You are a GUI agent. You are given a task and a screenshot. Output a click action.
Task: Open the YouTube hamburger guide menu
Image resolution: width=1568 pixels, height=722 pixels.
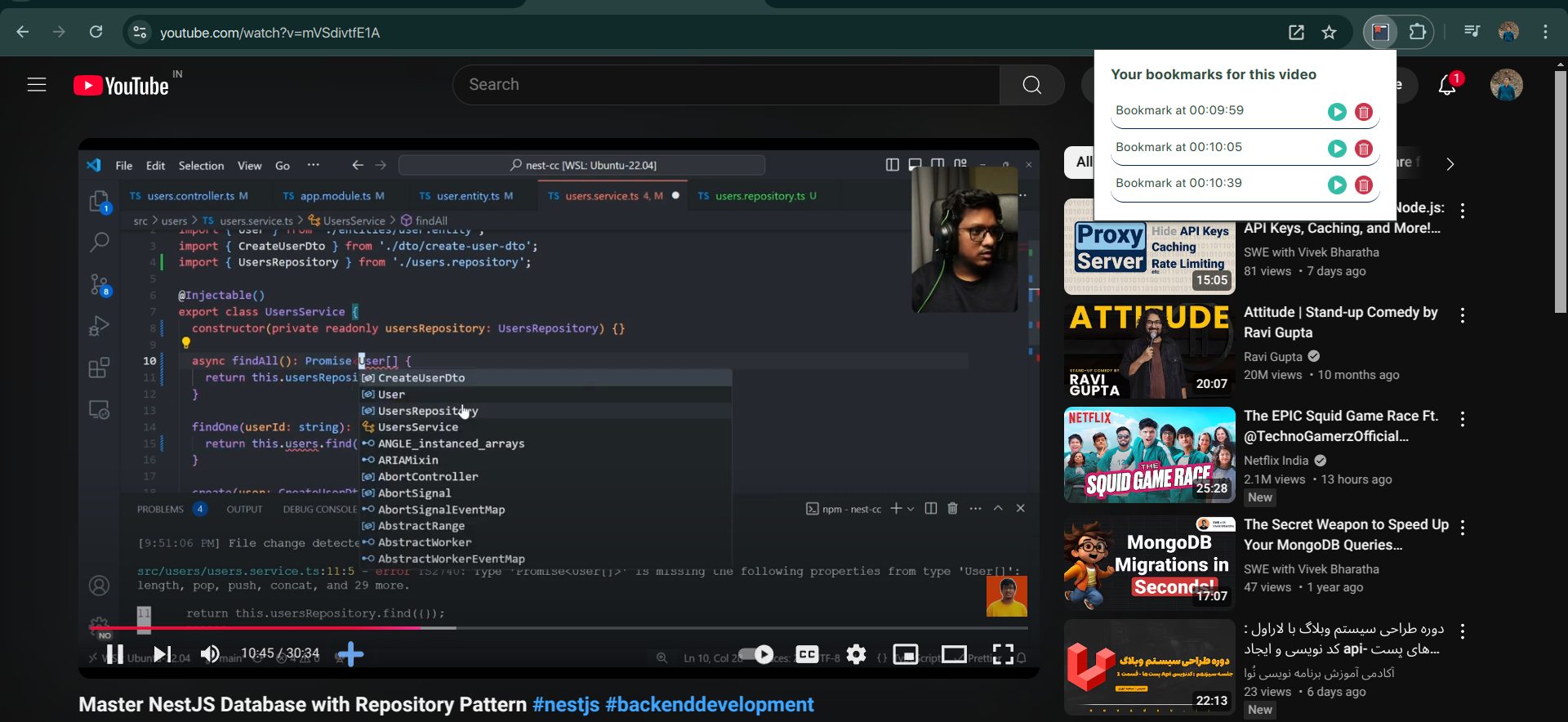click(x=37, y=85)
